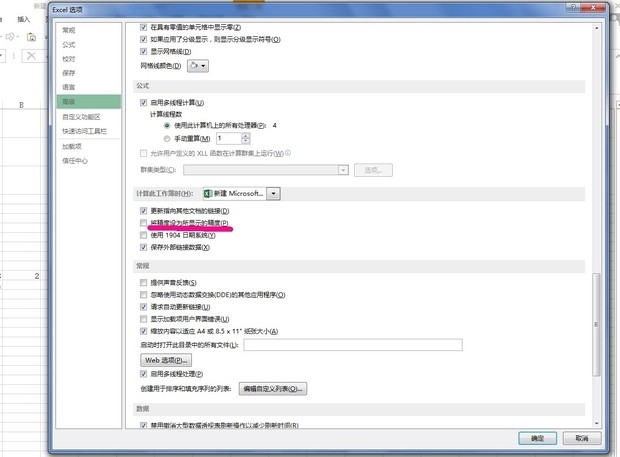Select 公式 category in sidebar
This screenshot has height=457, width=620.
pyautogui.click(x=68, y=45)
